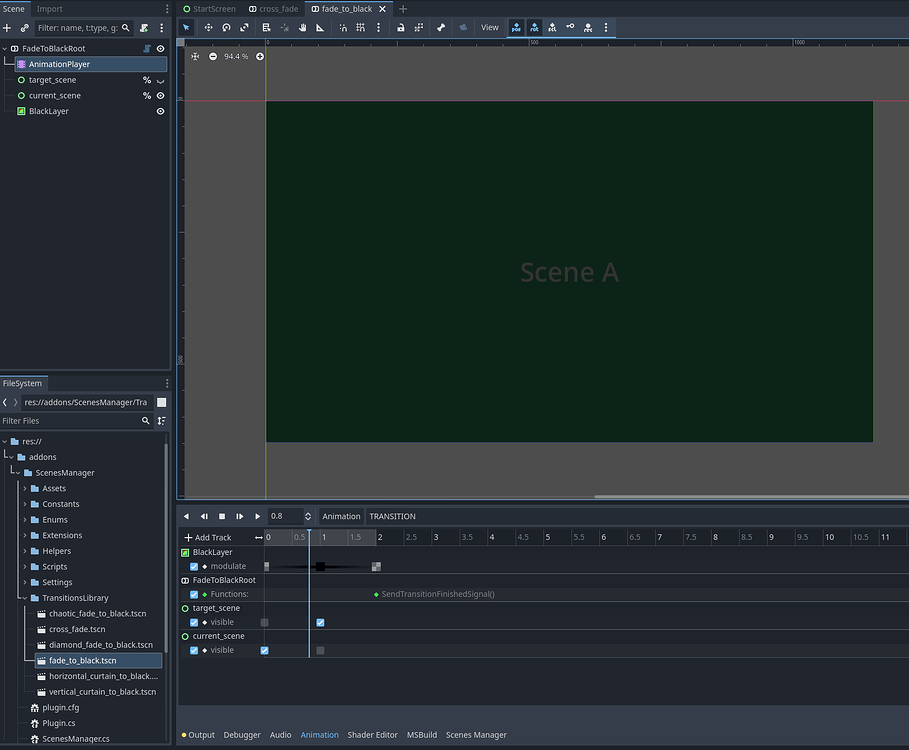Check the visible track keyframe checkbox for target_scene
The width and height of the screenshot is (909, 750).
320,621
